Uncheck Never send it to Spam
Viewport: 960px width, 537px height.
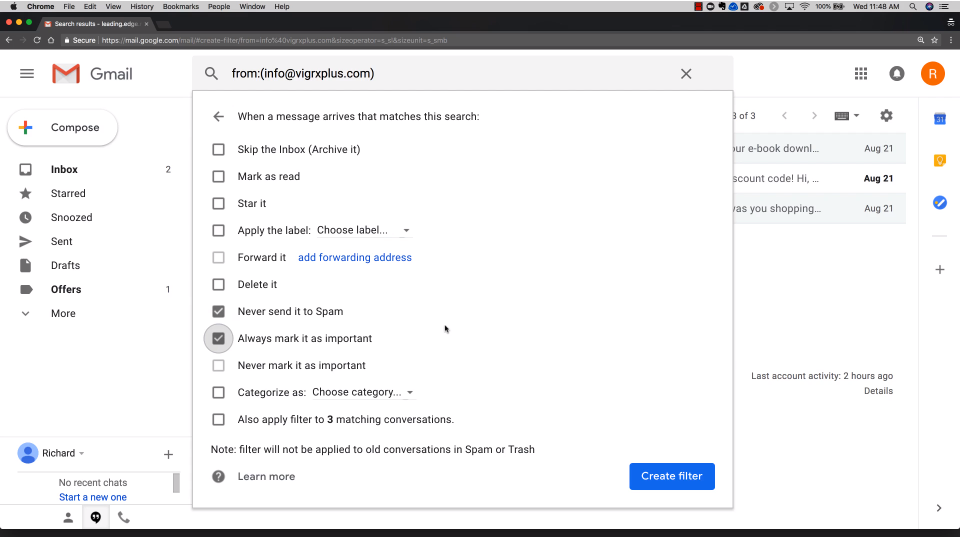pos(218,311)
